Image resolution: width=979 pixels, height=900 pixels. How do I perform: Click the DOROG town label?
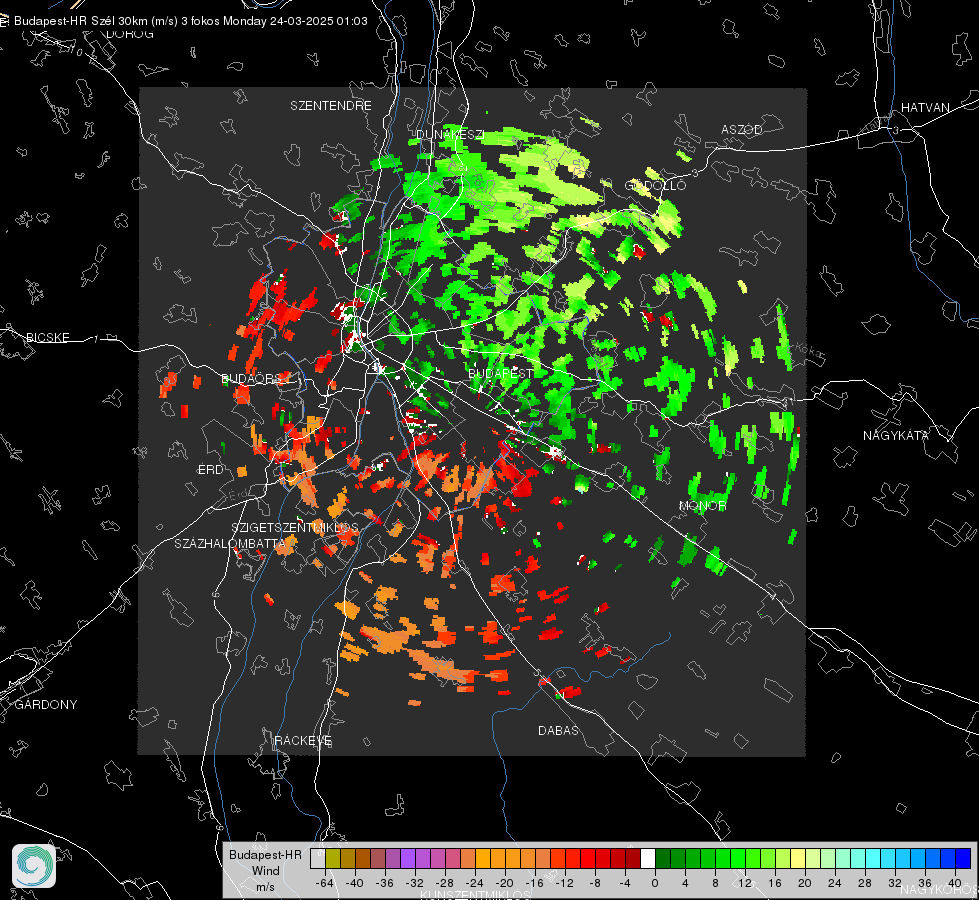click(130, 34)
